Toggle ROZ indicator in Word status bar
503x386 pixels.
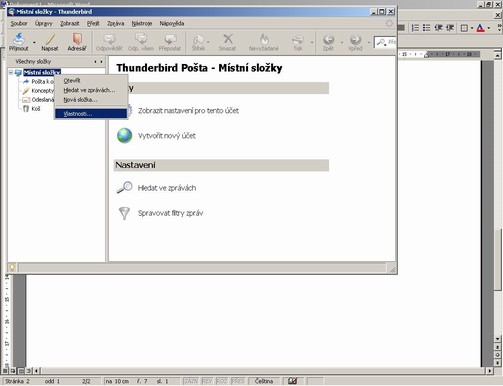[222, 381]
